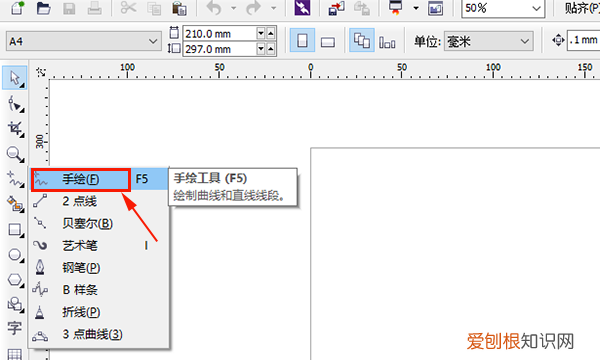
Task: Click the Welcome screen icon
Action: coord(435,8)
